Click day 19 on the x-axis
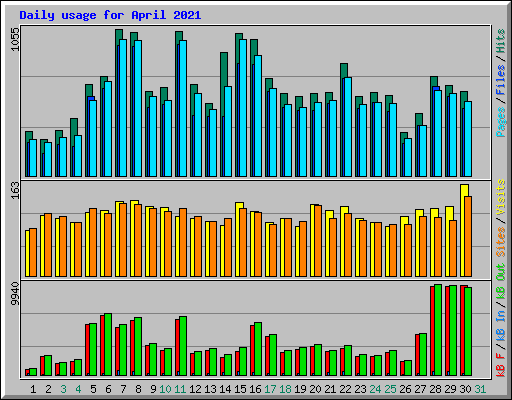 point(300,389)
